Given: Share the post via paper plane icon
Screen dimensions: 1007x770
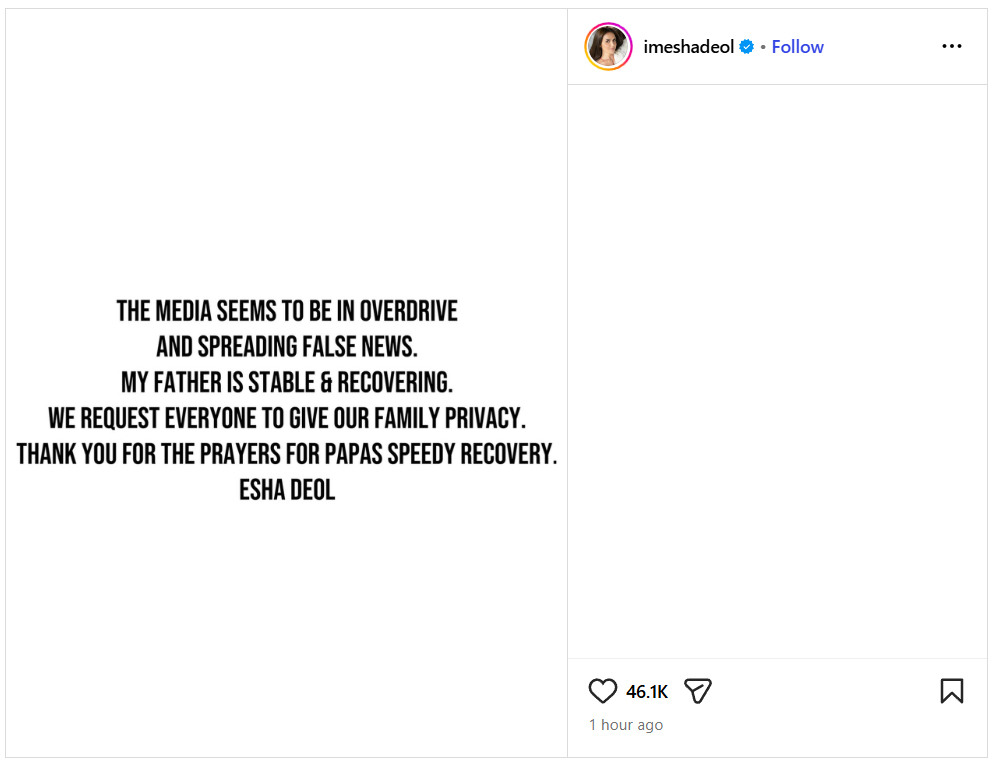Looking at the screenshot, I should coord(698,691).
